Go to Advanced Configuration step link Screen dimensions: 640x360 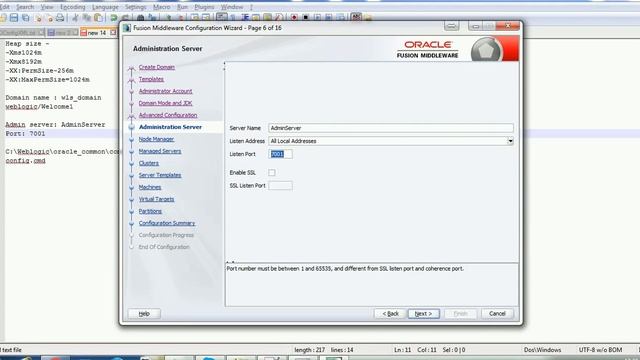pyautogui.click(x=168, y=115)
